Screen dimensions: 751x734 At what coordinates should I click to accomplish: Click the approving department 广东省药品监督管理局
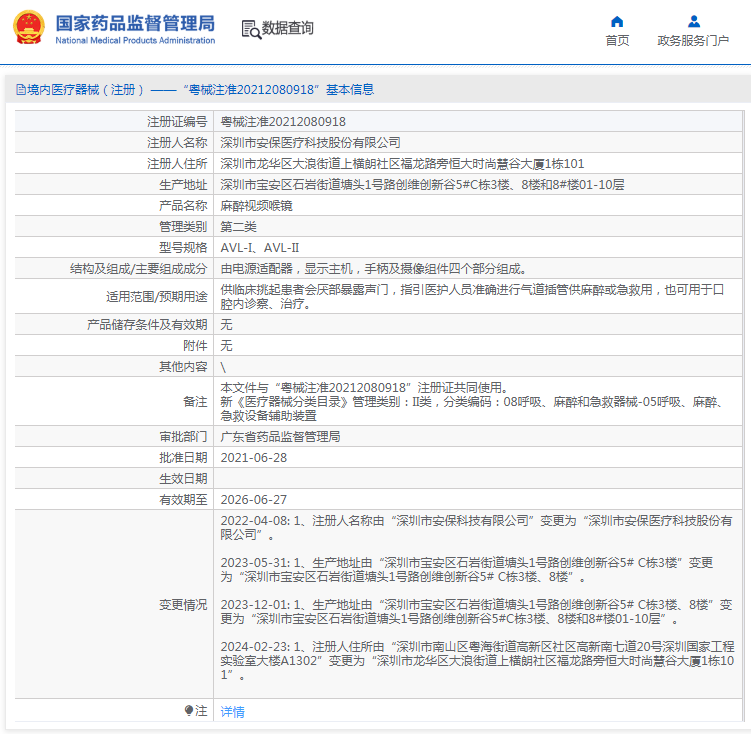coord(280,437)
